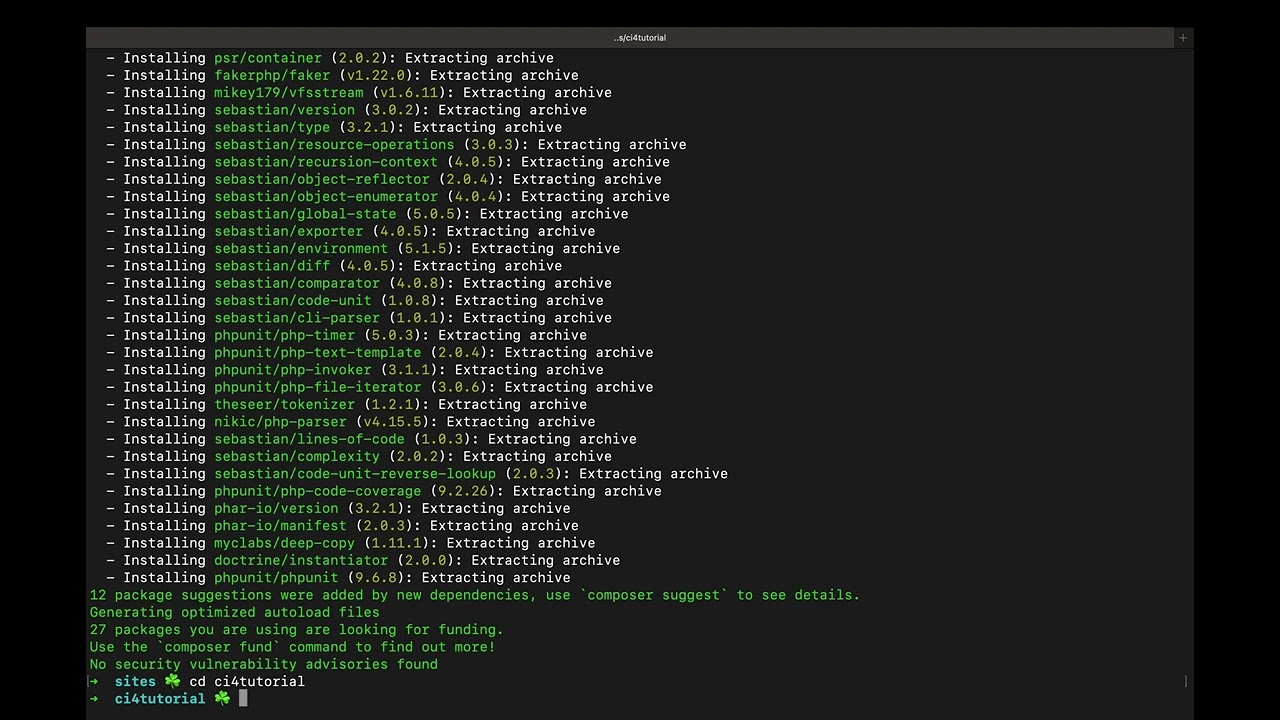
Task: Click the phpunit/php-file-iterator package name
Action: pos(318,387)
